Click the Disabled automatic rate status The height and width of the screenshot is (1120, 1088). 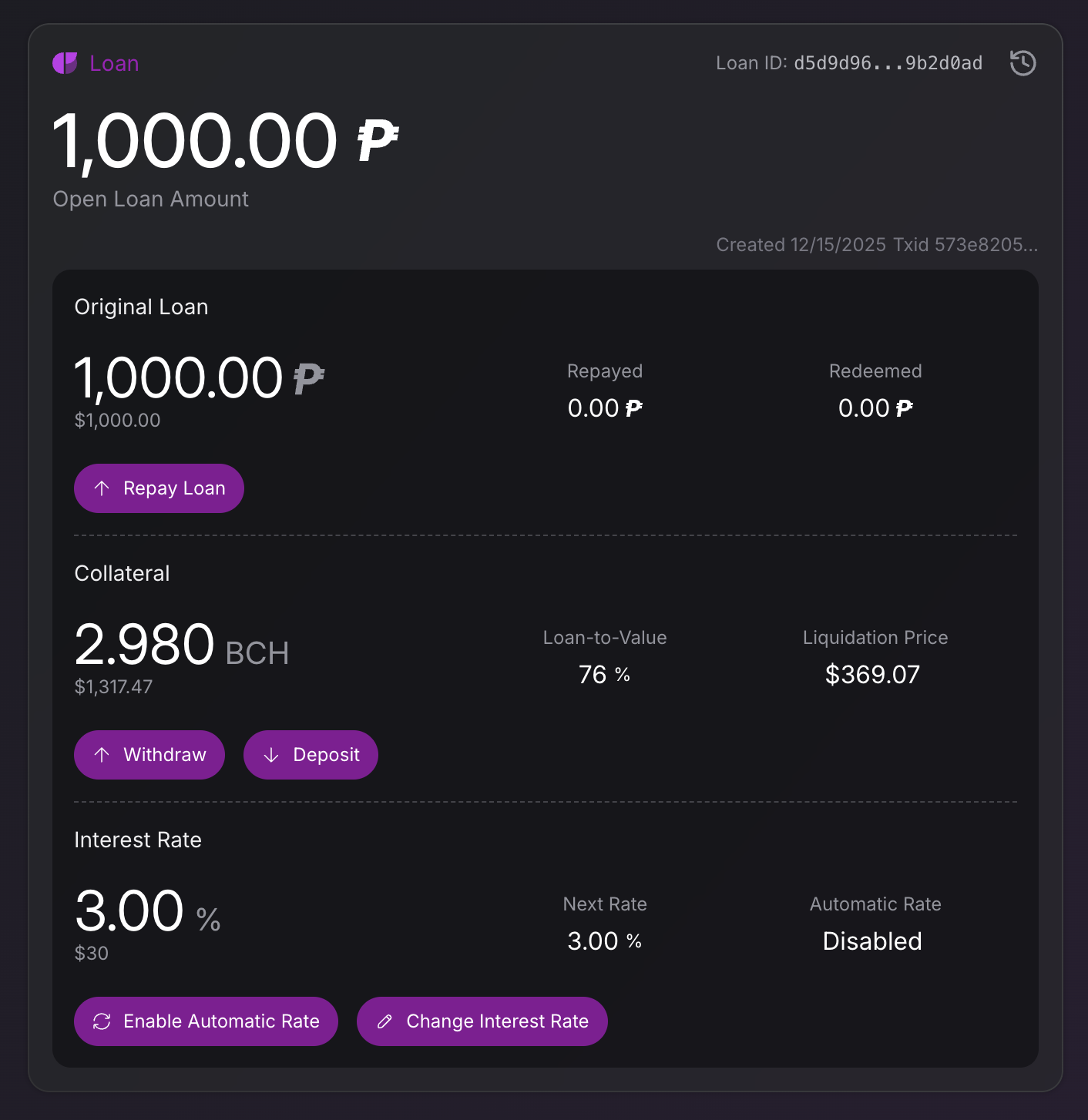(x=871, y=941)
